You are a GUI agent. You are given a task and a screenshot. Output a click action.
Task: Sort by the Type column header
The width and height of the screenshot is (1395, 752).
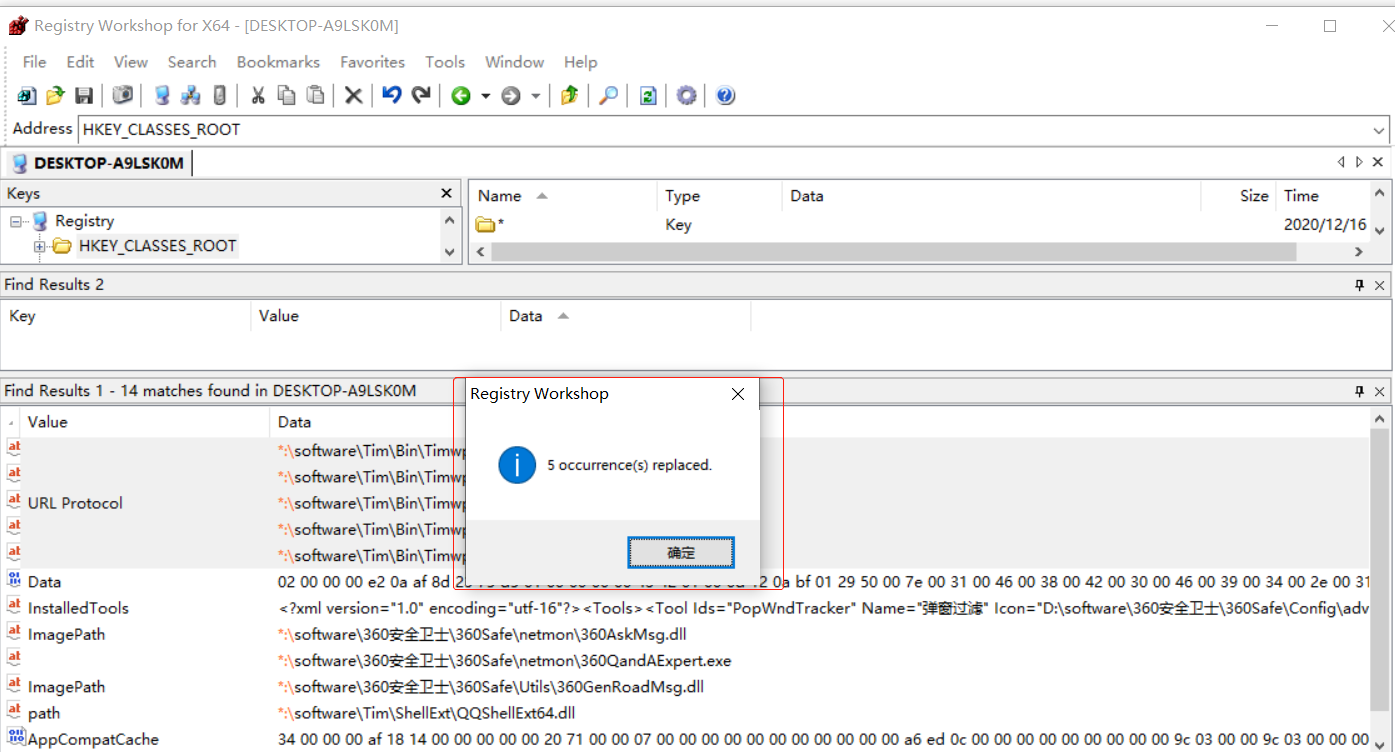(719, 196)
